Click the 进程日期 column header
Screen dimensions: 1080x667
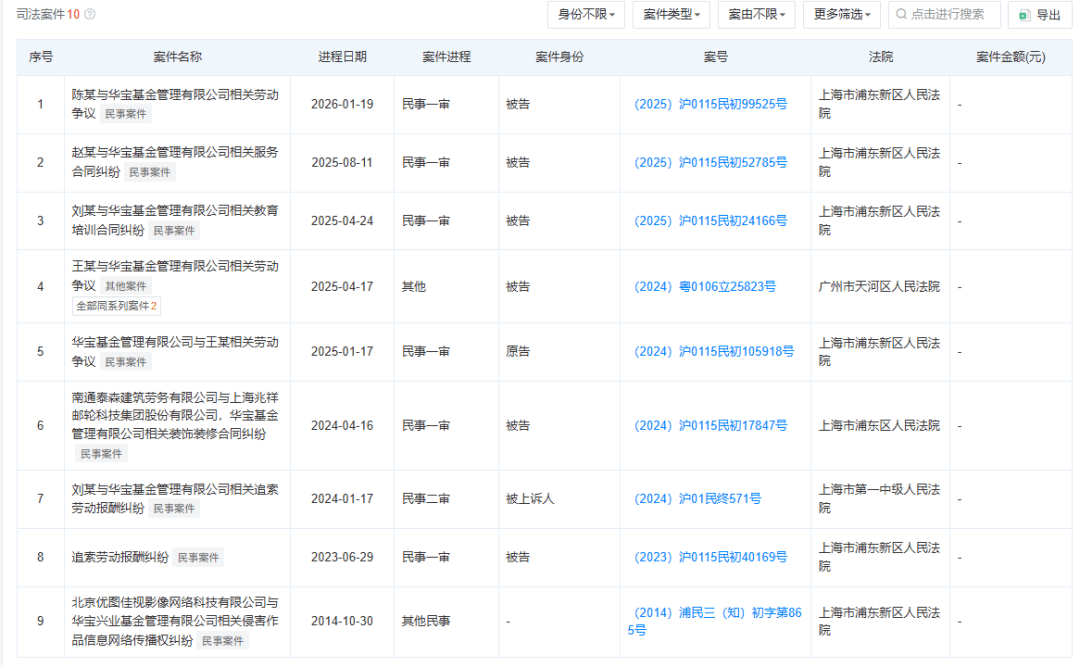tap(342, 57)
